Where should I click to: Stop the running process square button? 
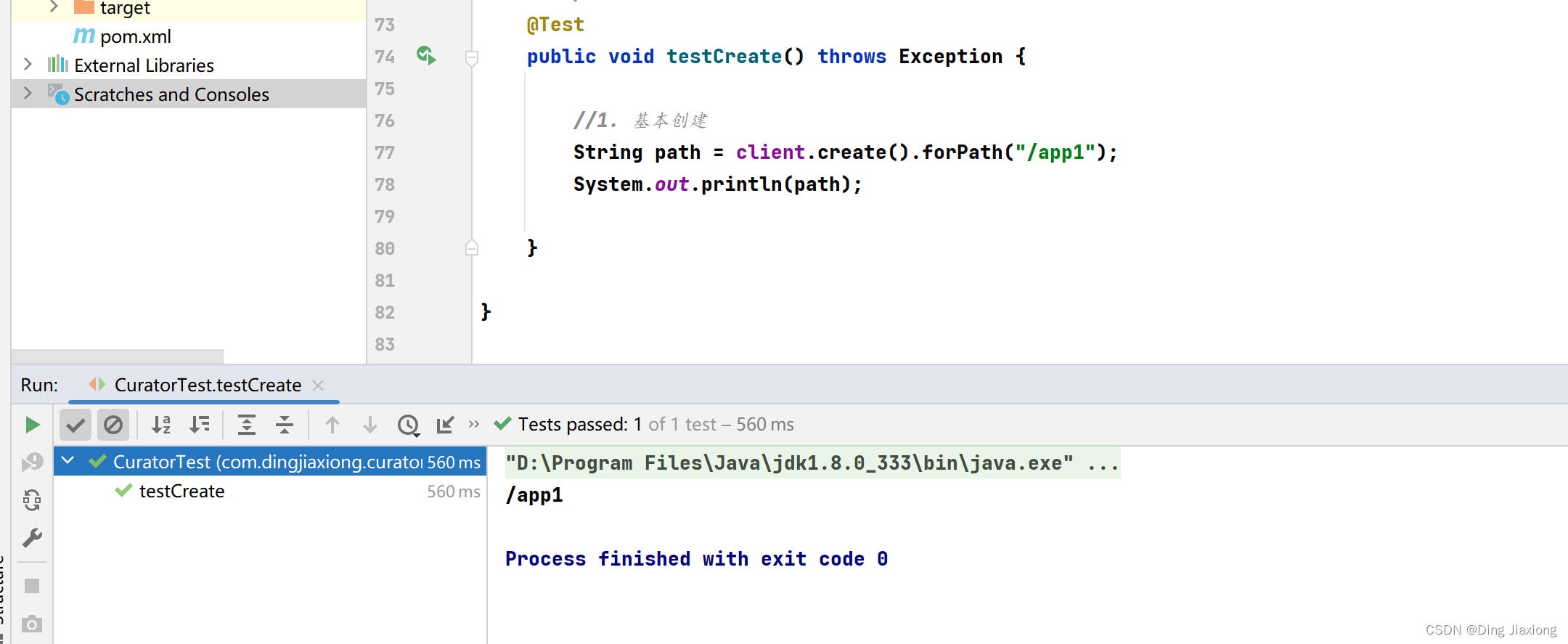[x=33, y=586]
